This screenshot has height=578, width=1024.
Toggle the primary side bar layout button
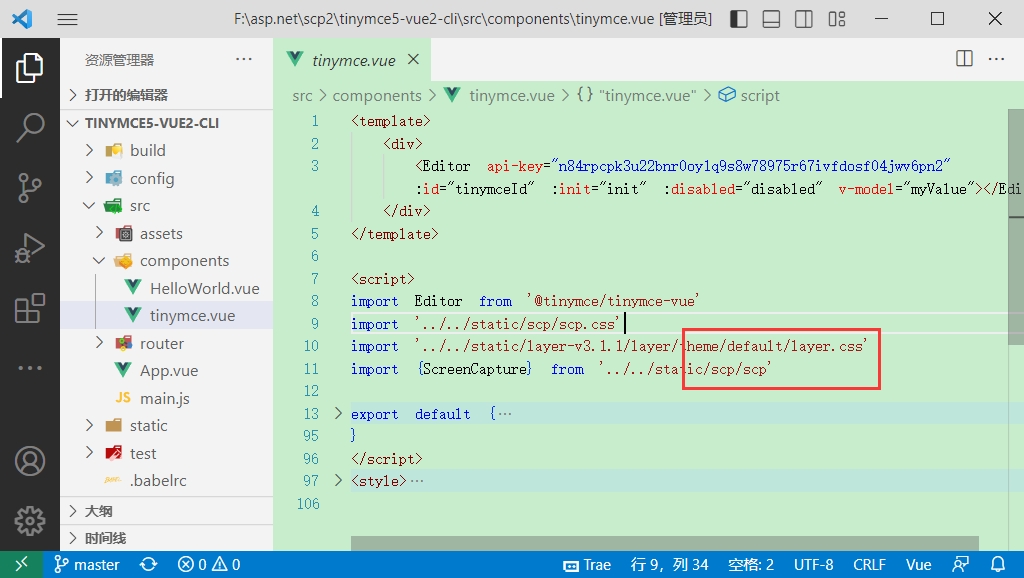[x=739, y=19]
